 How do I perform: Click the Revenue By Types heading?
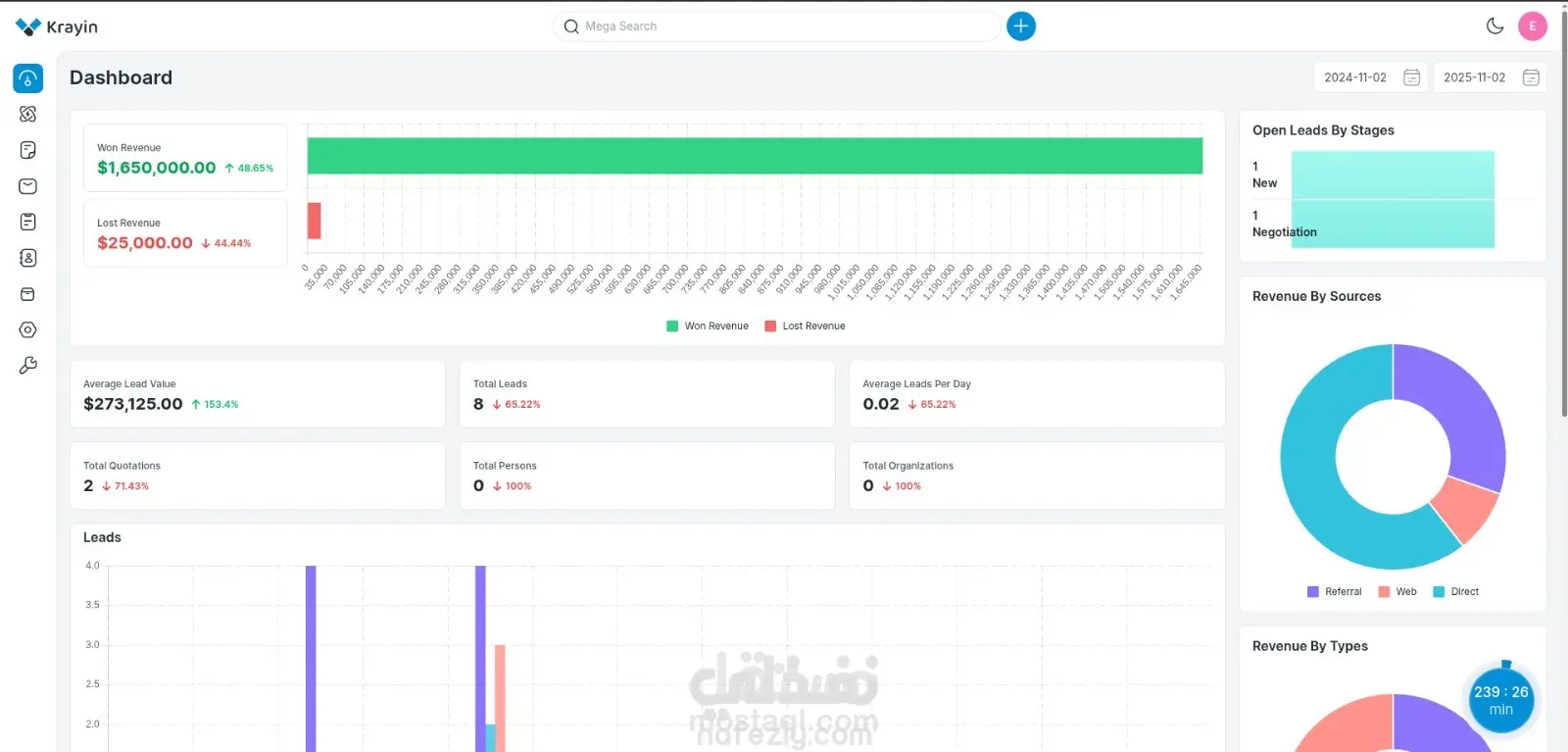coord(1310,646)
